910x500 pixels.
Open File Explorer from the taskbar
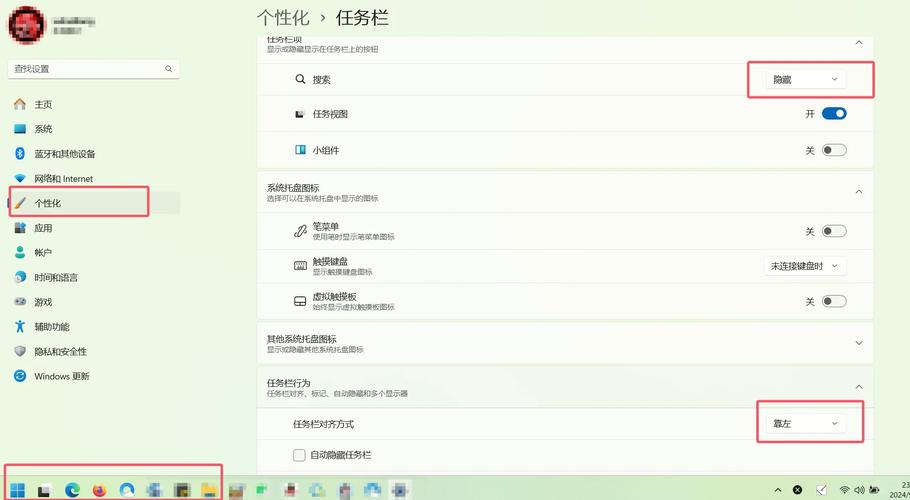point(210,490)
